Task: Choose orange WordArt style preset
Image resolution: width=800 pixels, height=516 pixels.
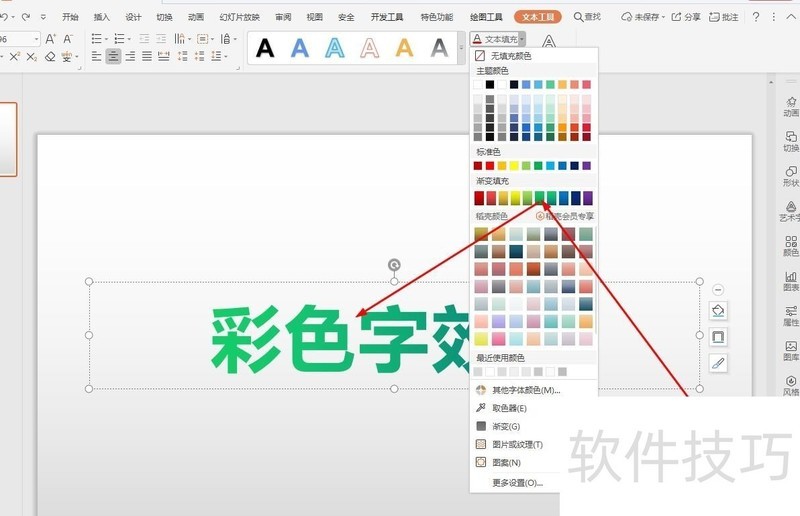Action: pyautogui.click(x=404, y=48)
